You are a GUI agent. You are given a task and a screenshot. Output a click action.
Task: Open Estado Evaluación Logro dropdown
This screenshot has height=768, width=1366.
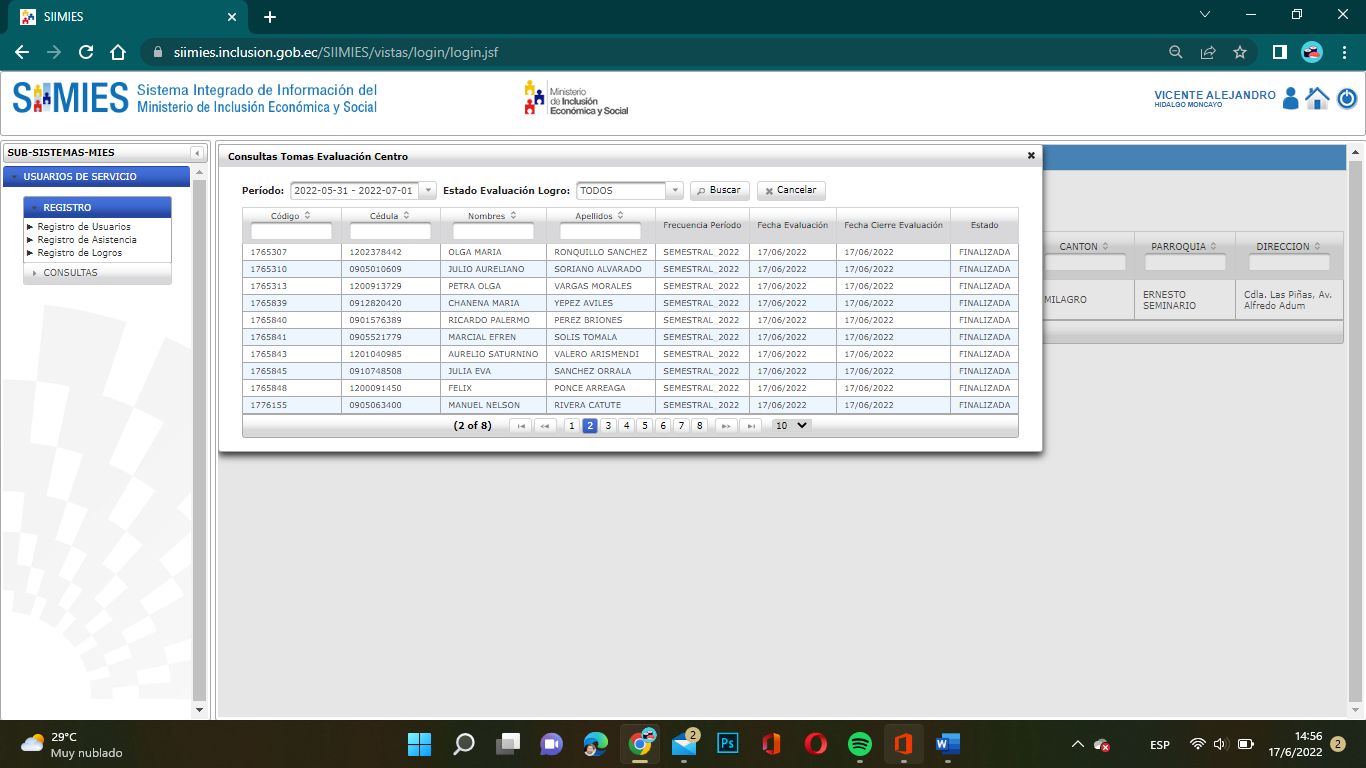point(674,191)
